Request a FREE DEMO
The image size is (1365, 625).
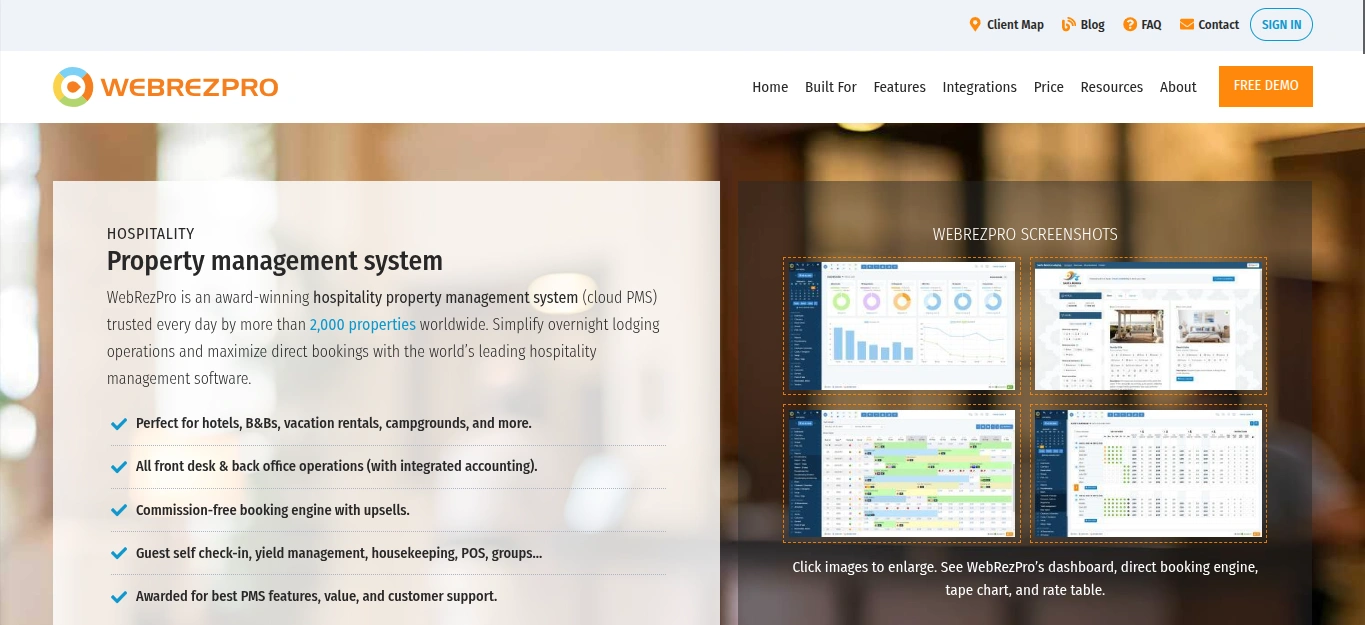pos(1265,86)
